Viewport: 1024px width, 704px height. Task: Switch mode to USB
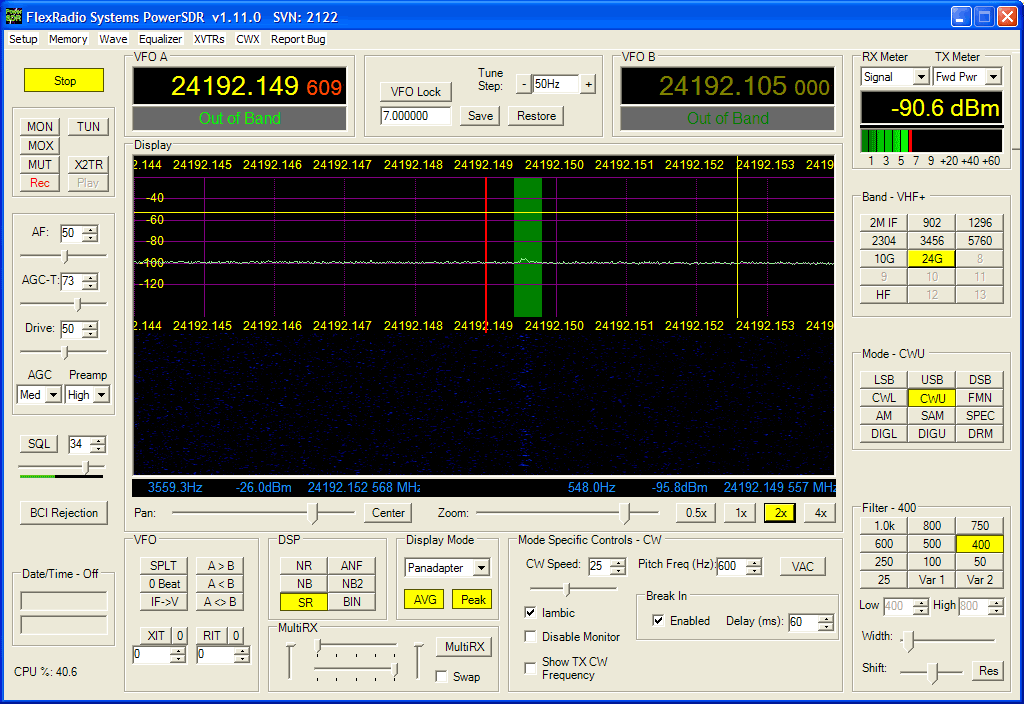[931, 380]
